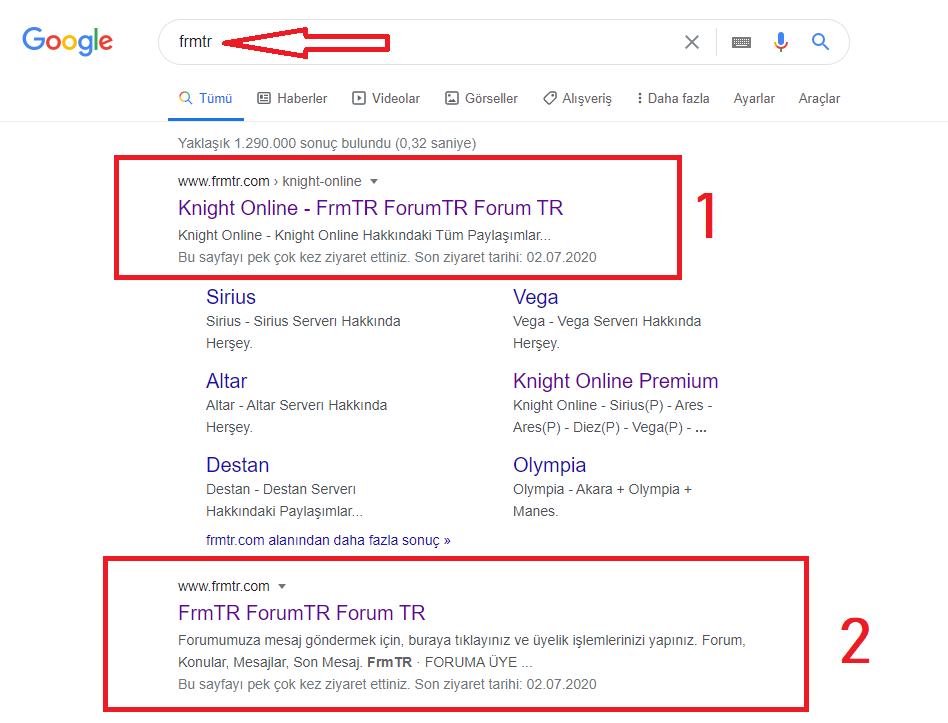This screenshot has width=948, height=723.
Task: Select the Tümü tab
Action: pos(206,99)
